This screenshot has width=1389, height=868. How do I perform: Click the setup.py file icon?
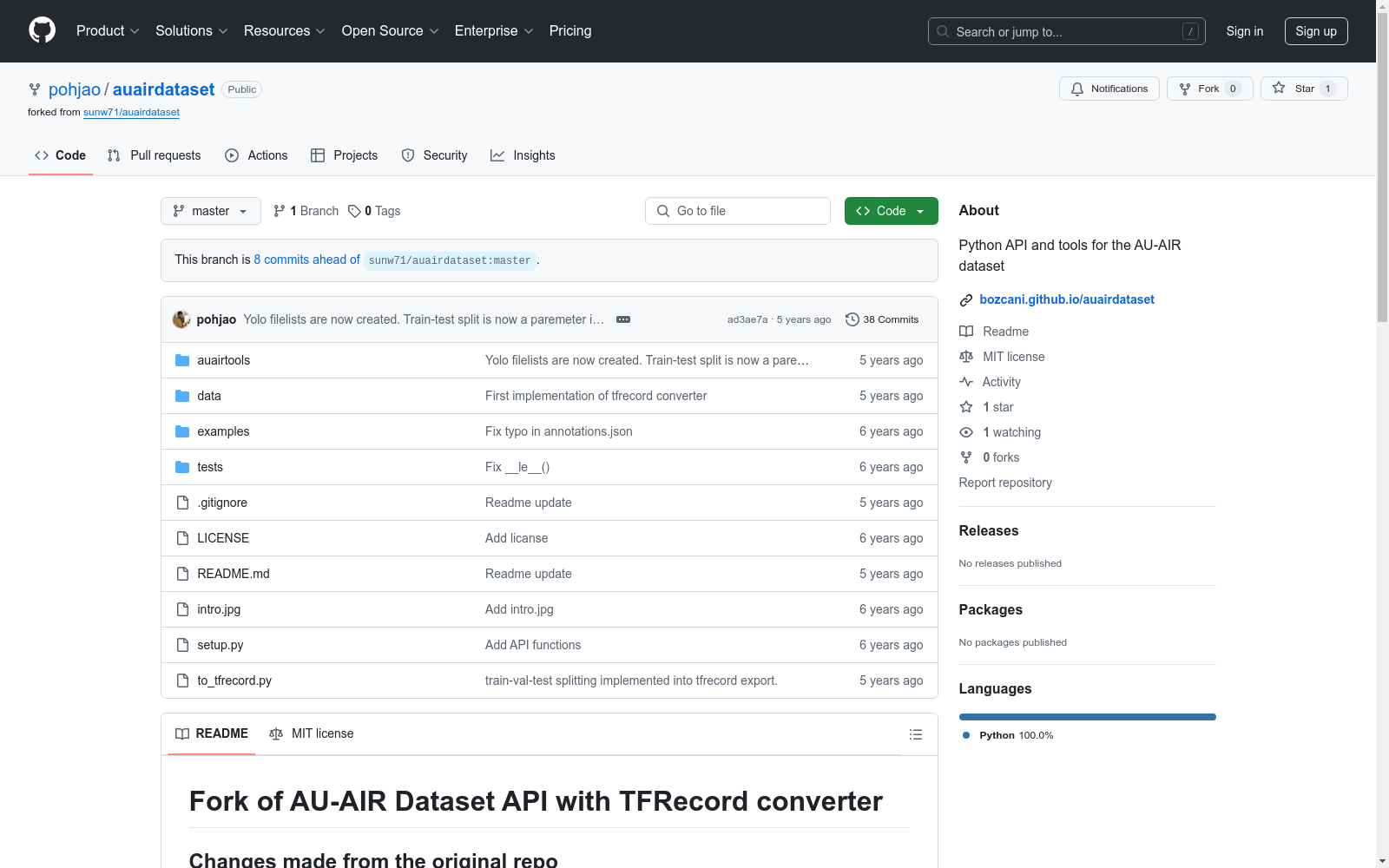(182, 645)
